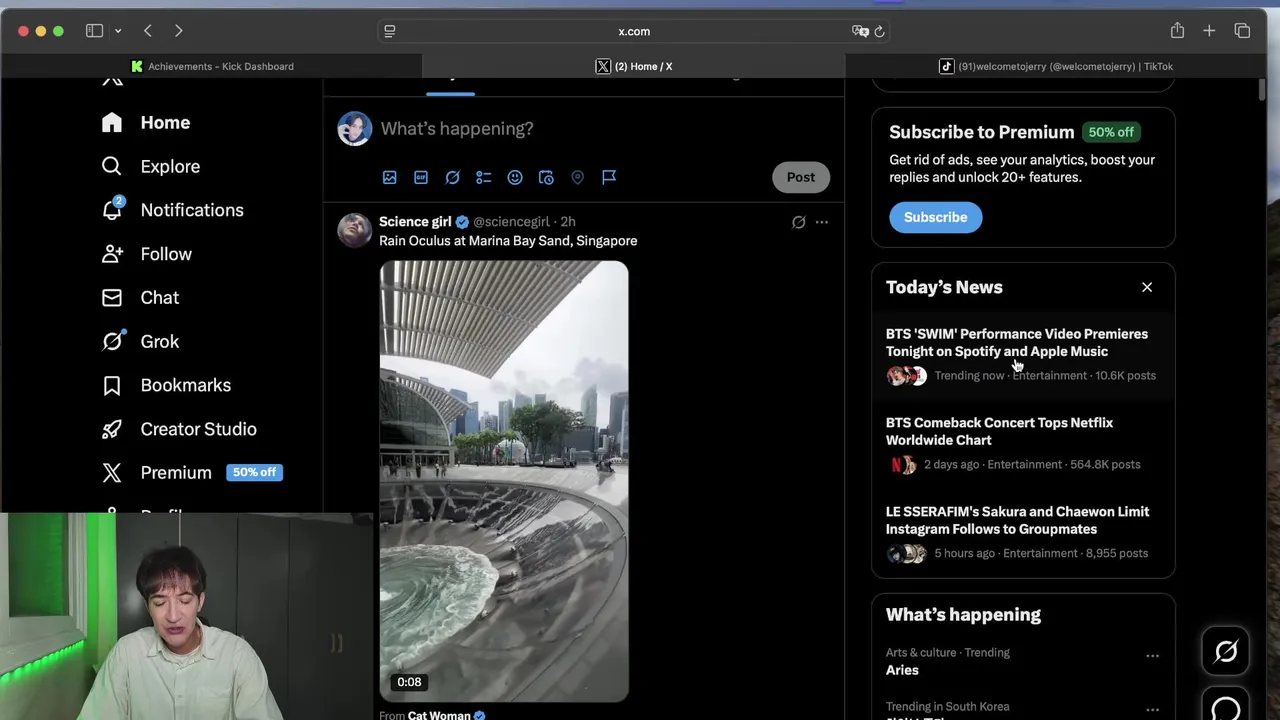This screenshot has width=1280, height=720.
Task: Switch to the welcometojerry TikTok tab
Action: click(1056, 66)
